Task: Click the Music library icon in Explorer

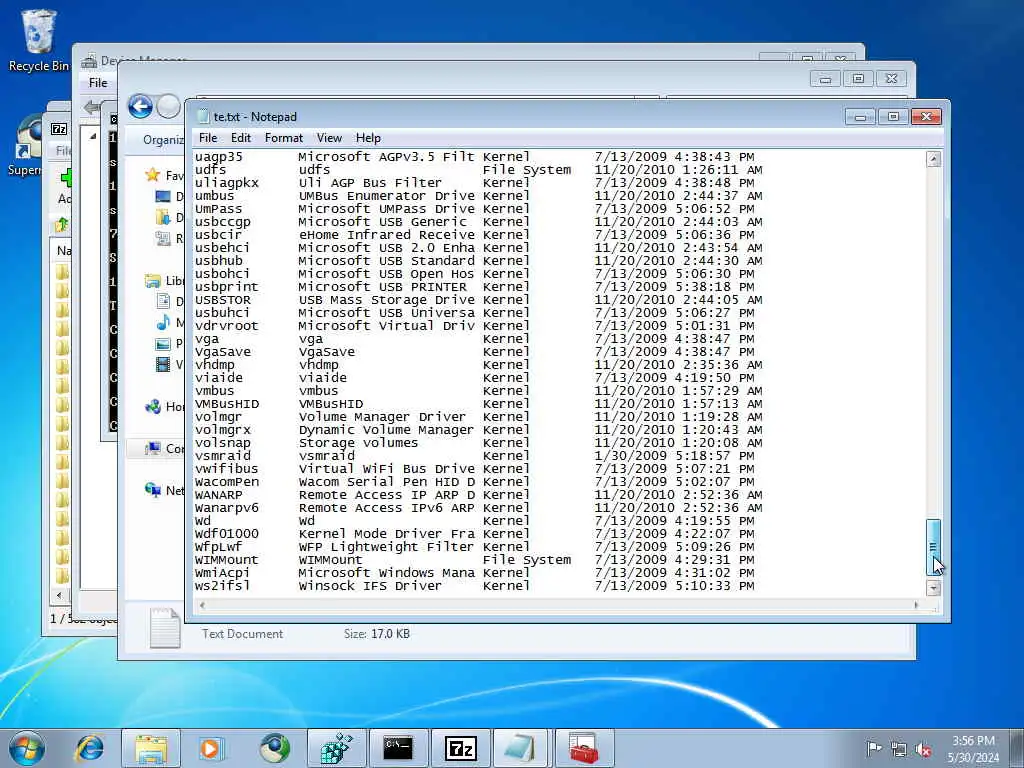Action: pos(163,323)
